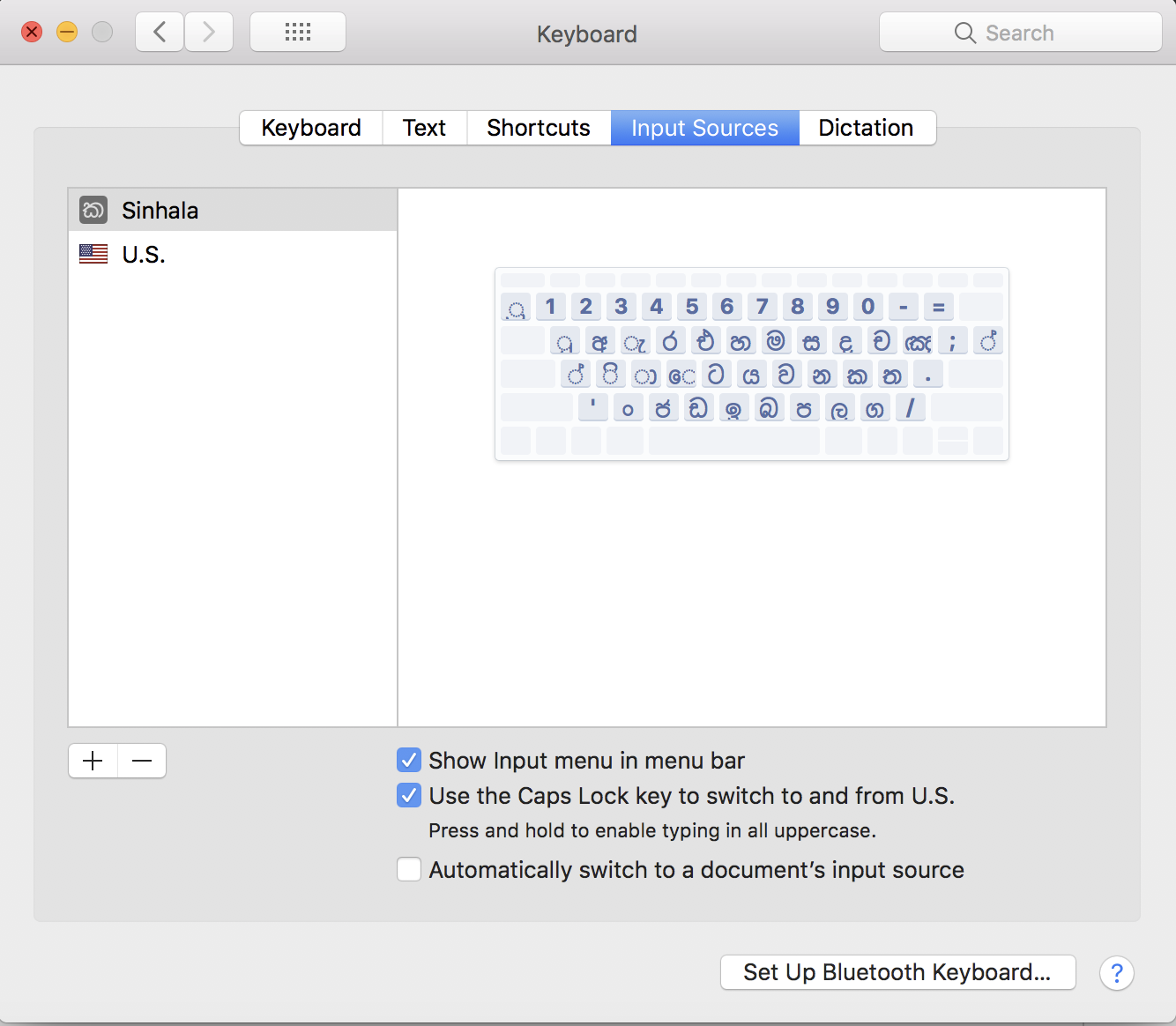Click the number 5 key on layout preview
The width and height of the screenshot is (1176, 1026).
click(x=691, y=307)
